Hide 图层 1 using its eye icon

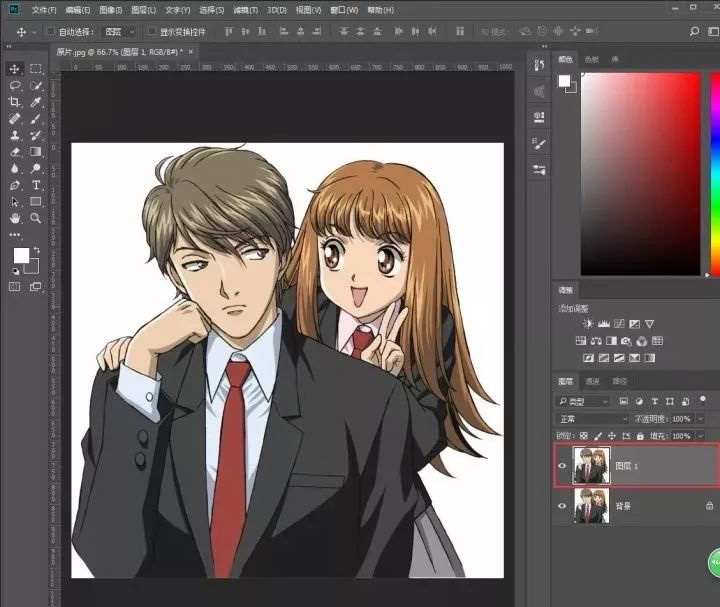(x=562, y=466)
